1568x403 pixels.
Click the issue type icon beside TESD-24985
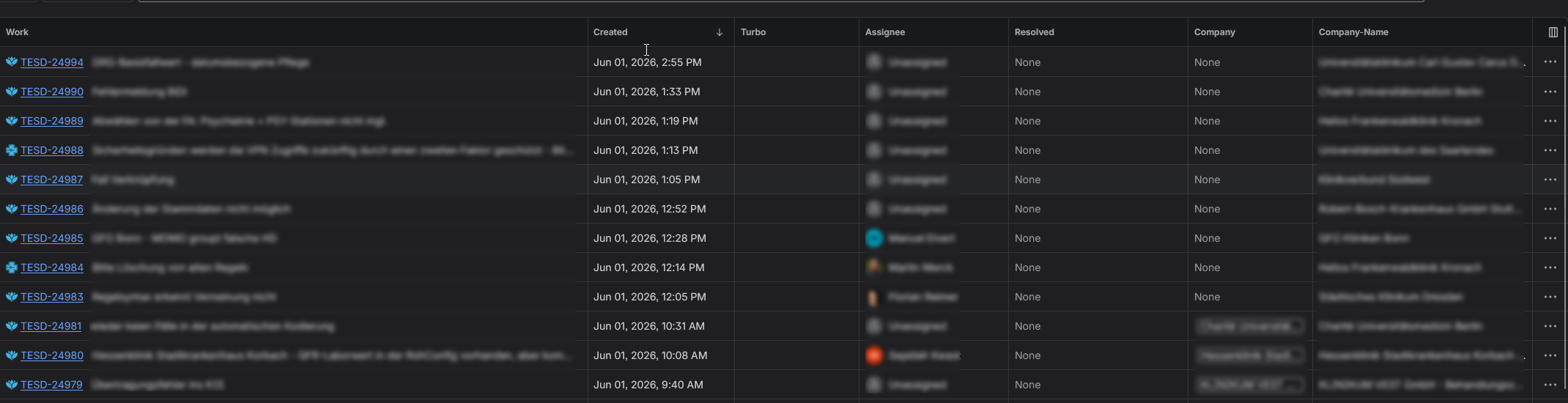click(x=12, y=238)
